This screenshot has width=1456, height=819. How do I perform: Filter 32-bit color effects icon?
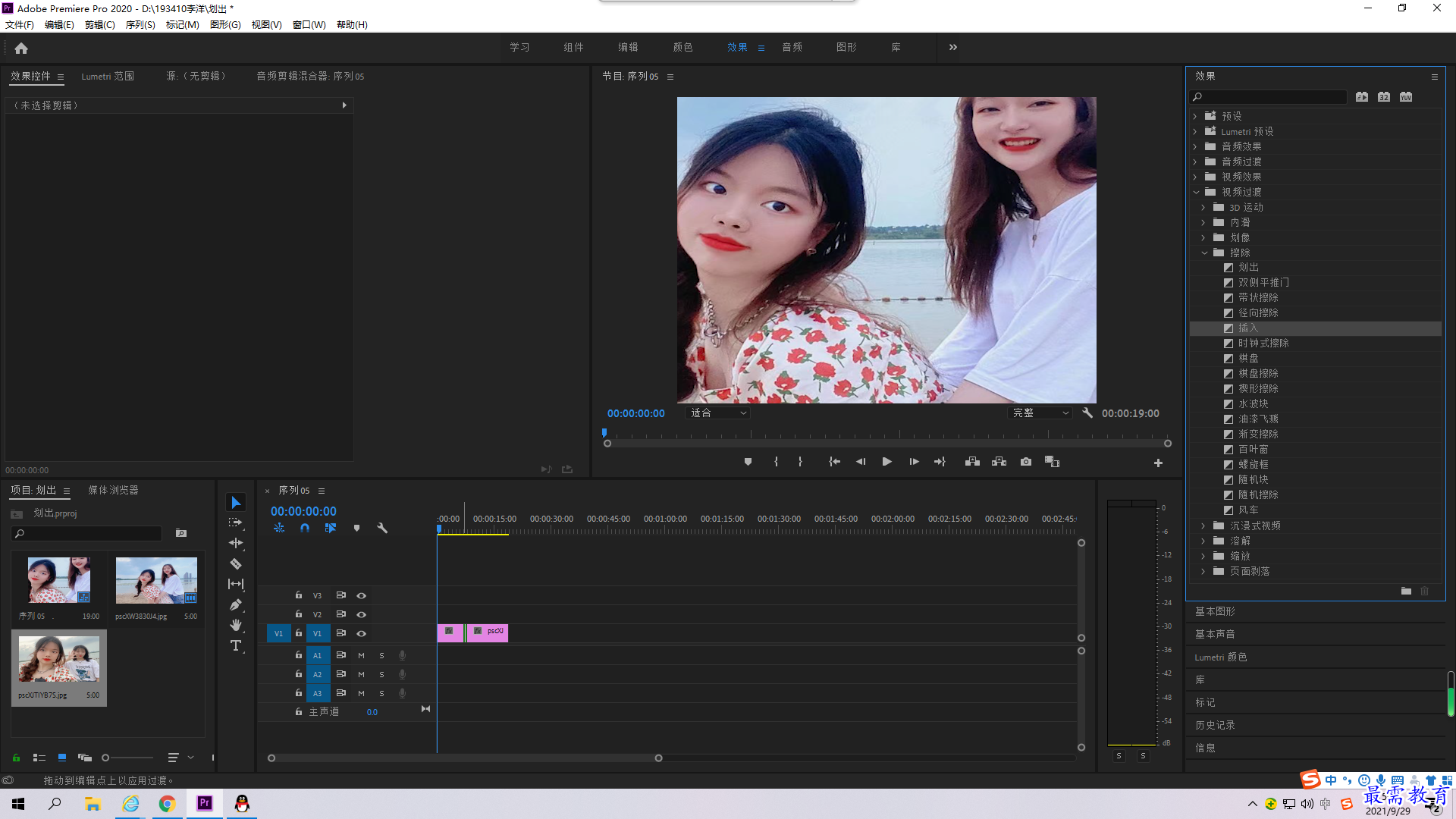click(1384, 97)
